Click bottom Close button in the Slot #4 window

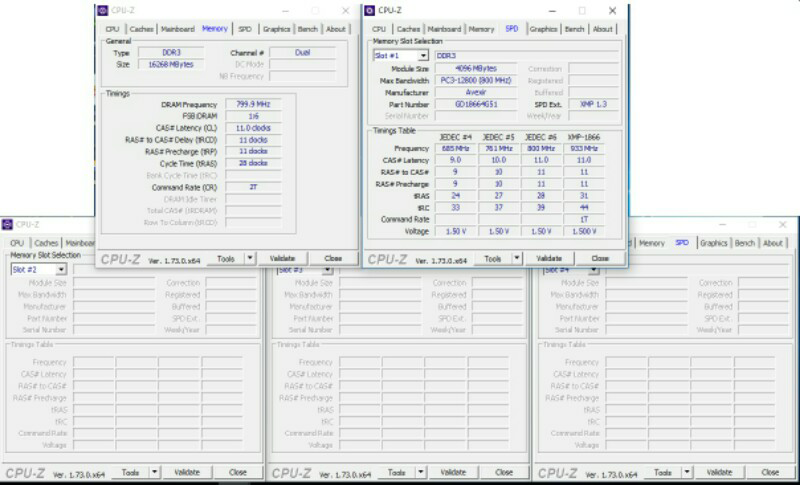pyautogui.click(x=770, y=472)
